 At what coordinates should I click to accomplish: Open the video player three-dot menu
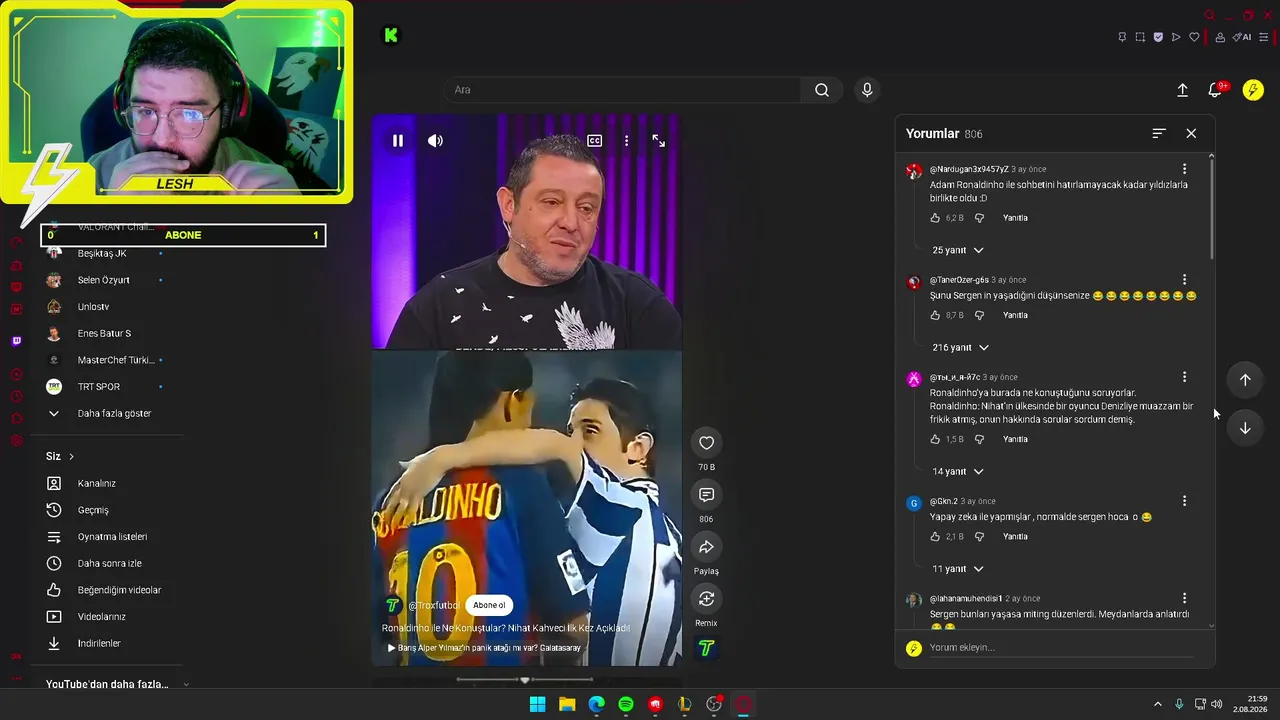627,141
